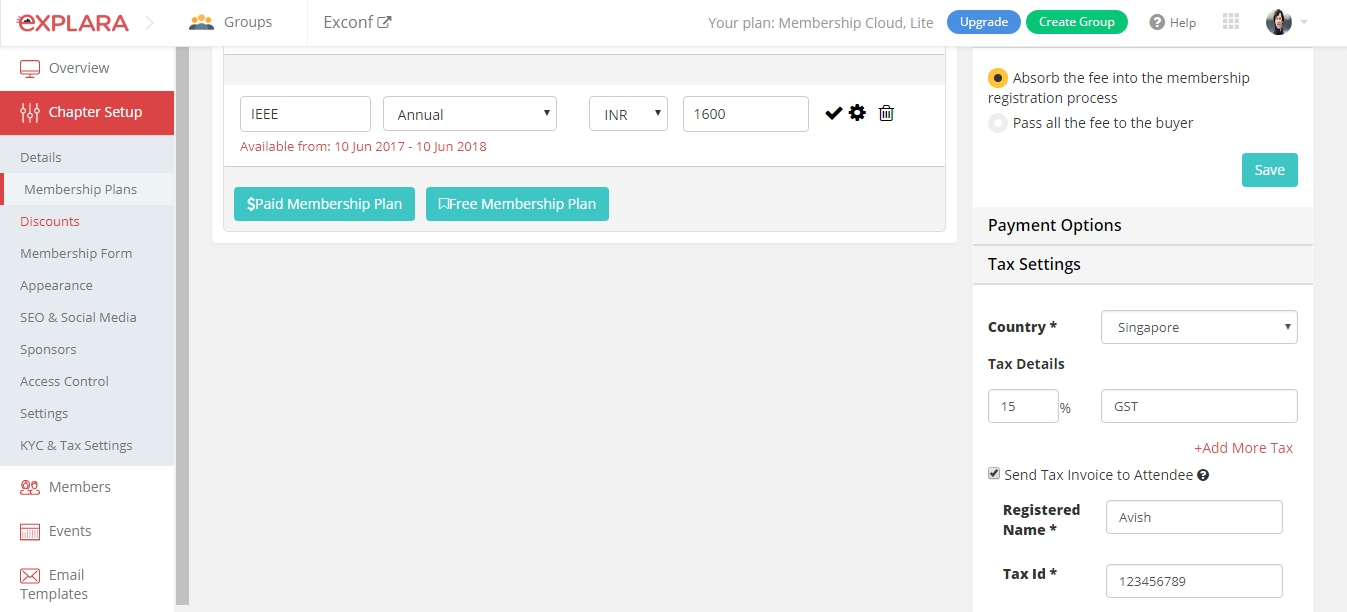Open IEEE plan settings gear

click(857, 113)
